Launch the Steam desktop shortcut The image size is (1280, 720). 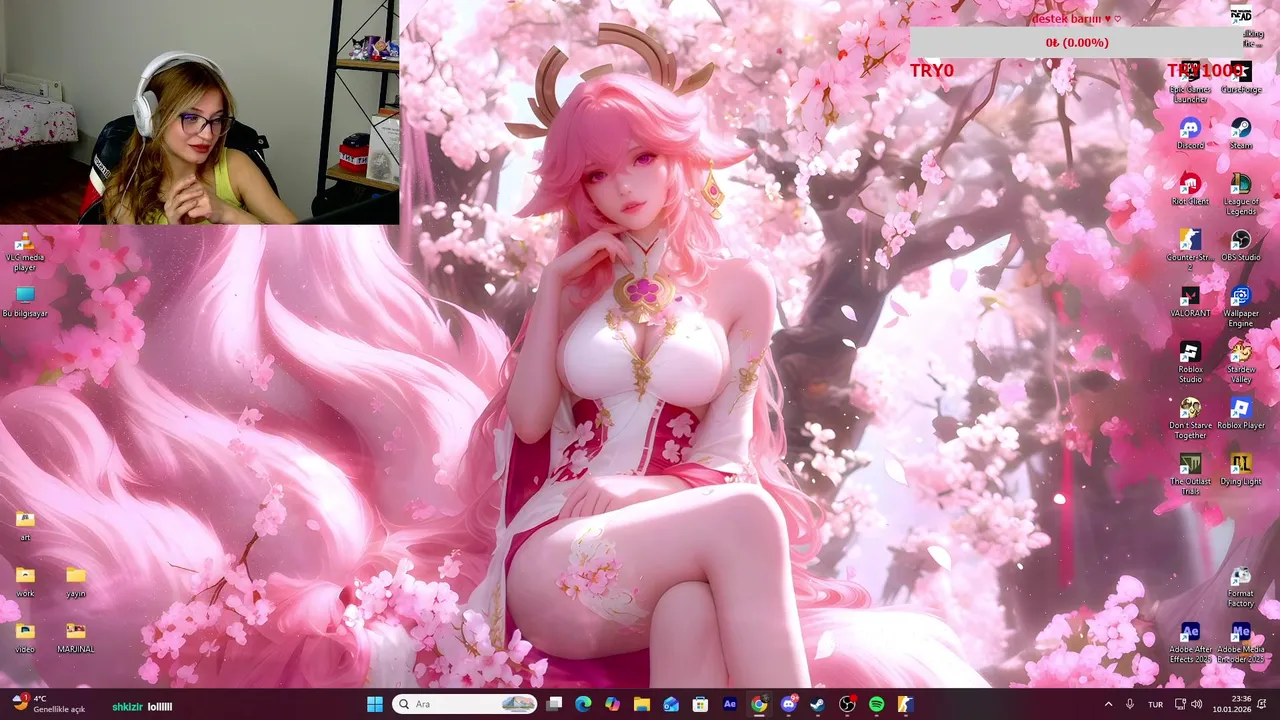tap(1241, 134)
